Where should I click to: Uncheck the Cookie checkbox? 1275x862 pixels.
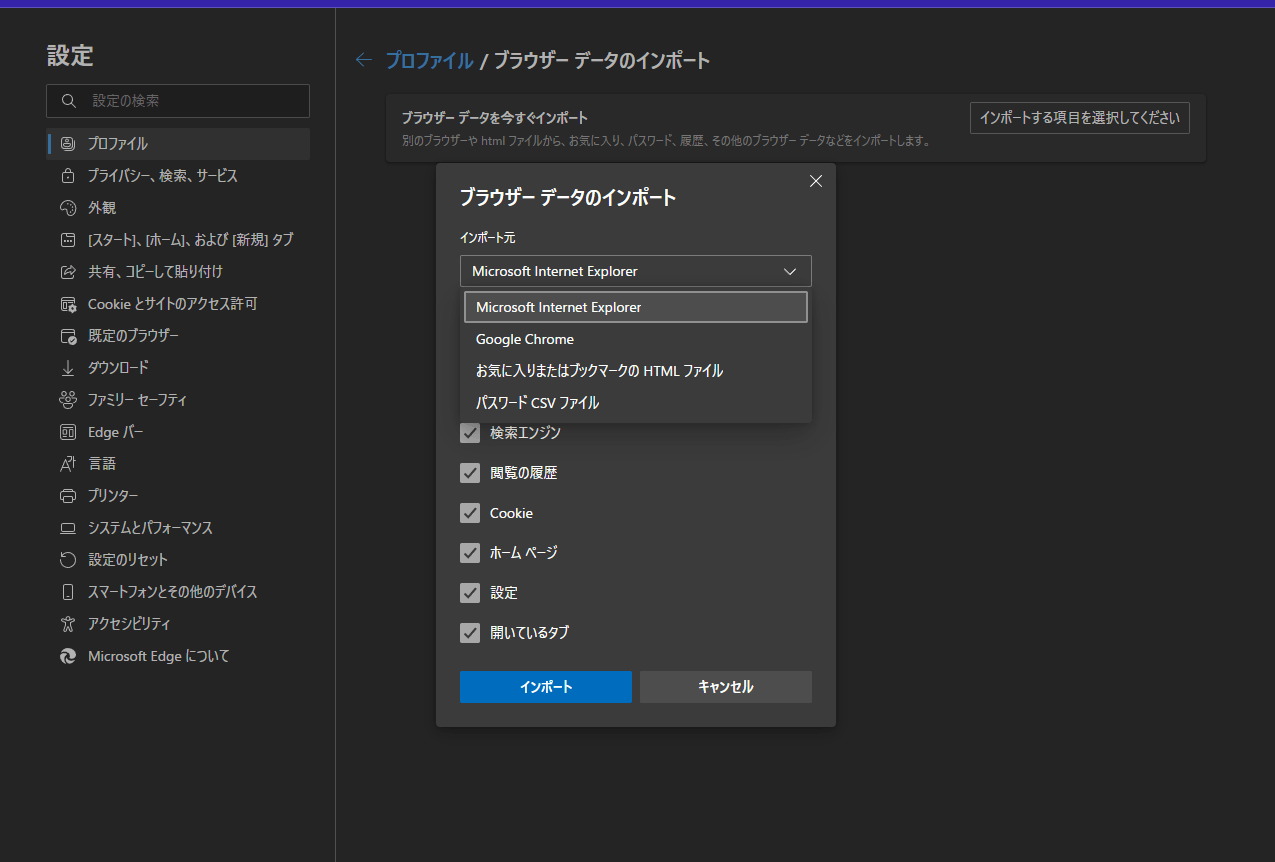click(470, 513)
